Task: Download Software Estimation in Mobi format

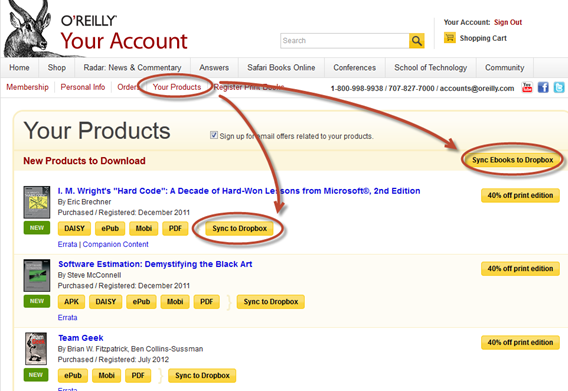Action: point(175,301)
